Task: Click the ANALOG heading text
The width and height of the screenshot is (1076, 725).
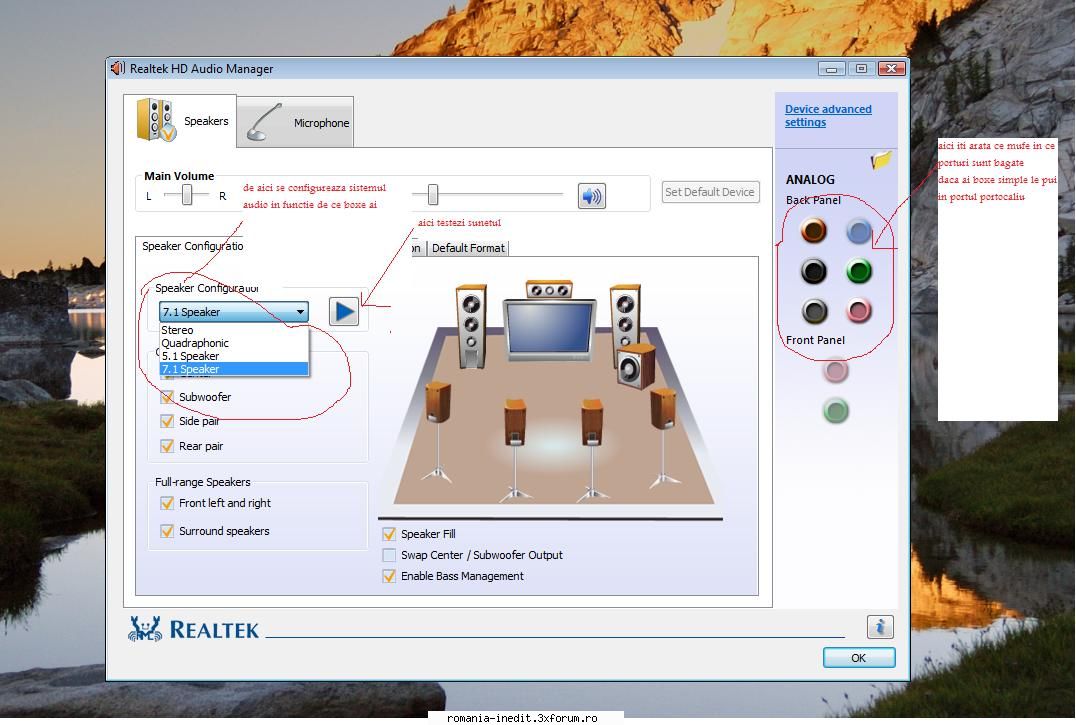Action: [x=810, y=180]
